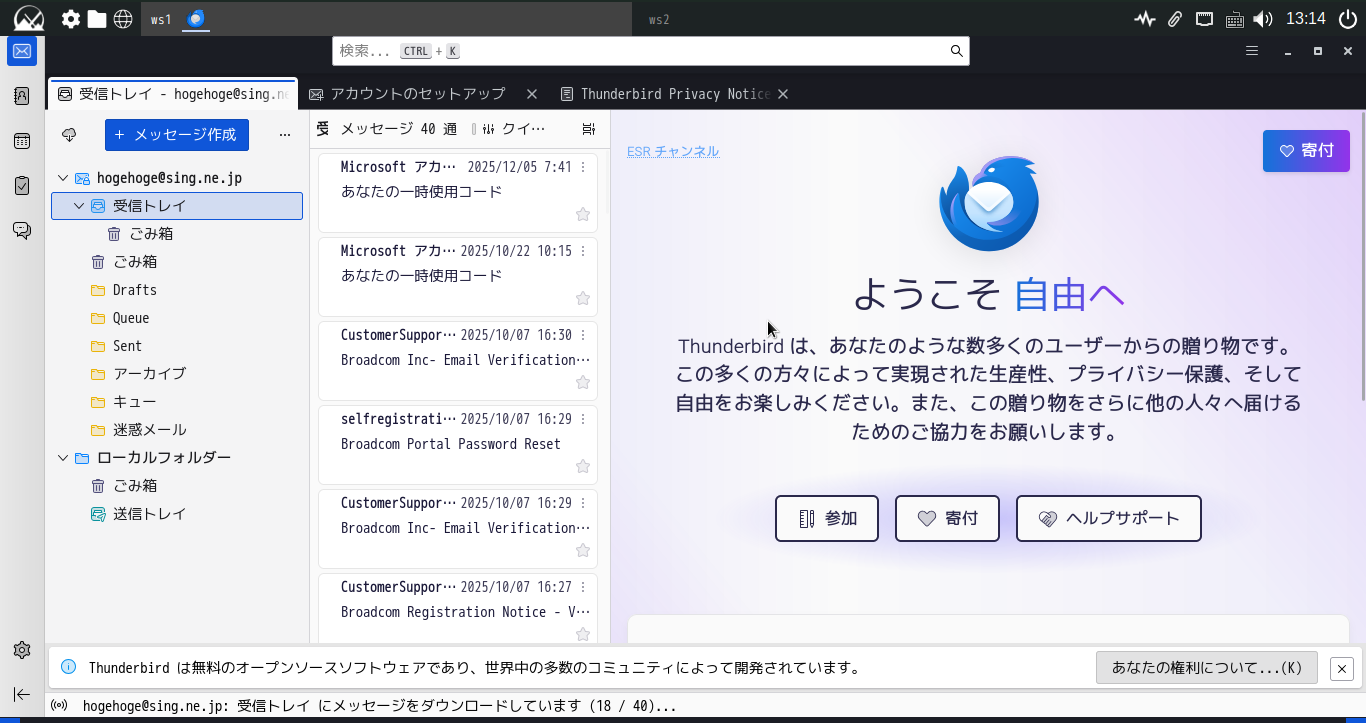Star the Microsoft message dated 2025/10/22
Image resolution: width=1366 pixels, height=723 pixels.
(583, 298)
